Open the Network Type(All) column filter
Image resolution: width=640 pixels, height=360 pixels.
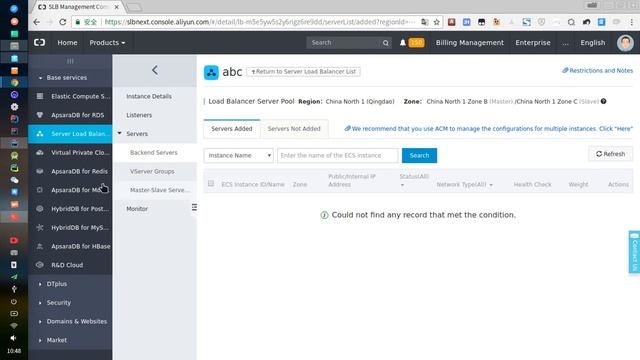pos(464,184)
